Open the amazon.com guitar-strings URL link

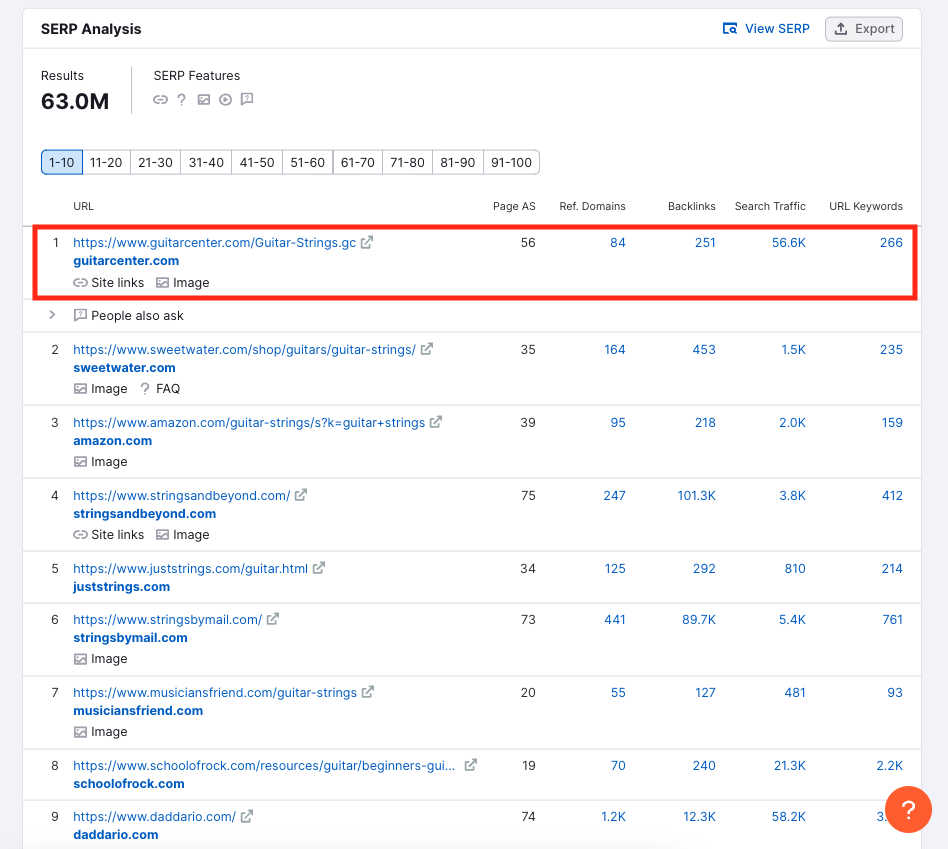pyautogui.click(x=249, y=423)
